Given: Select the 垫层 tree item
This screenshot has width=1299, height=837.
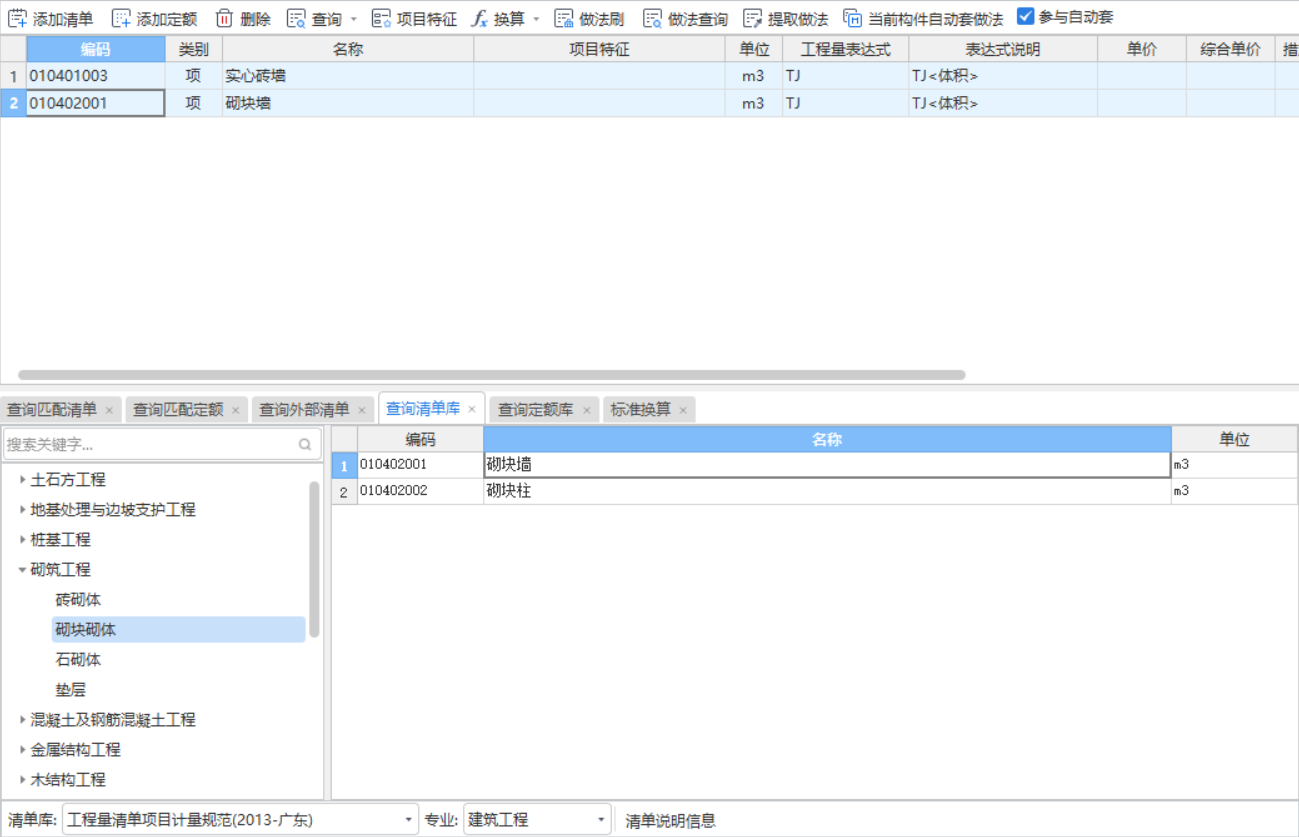Looking at the screenshot, I should 70,690.
